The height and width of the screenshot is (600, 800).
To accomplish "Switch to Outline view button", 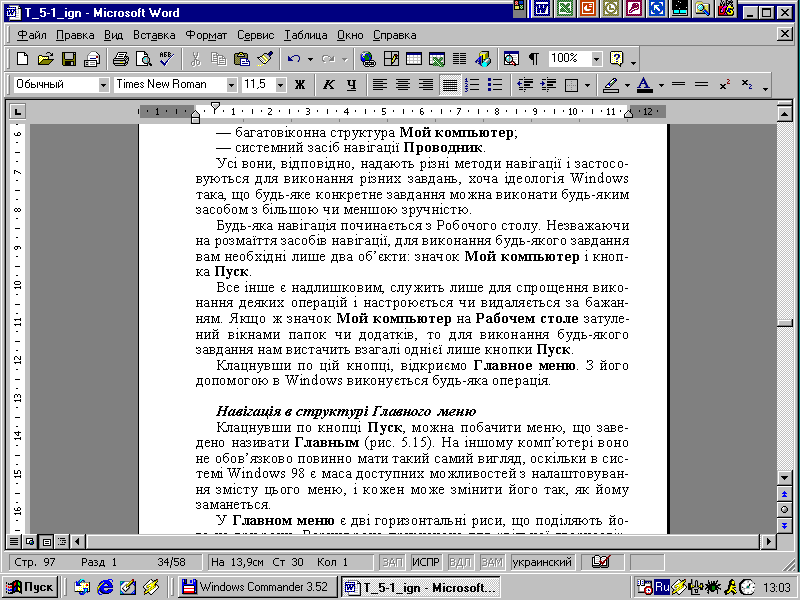I will pos(61,541).
